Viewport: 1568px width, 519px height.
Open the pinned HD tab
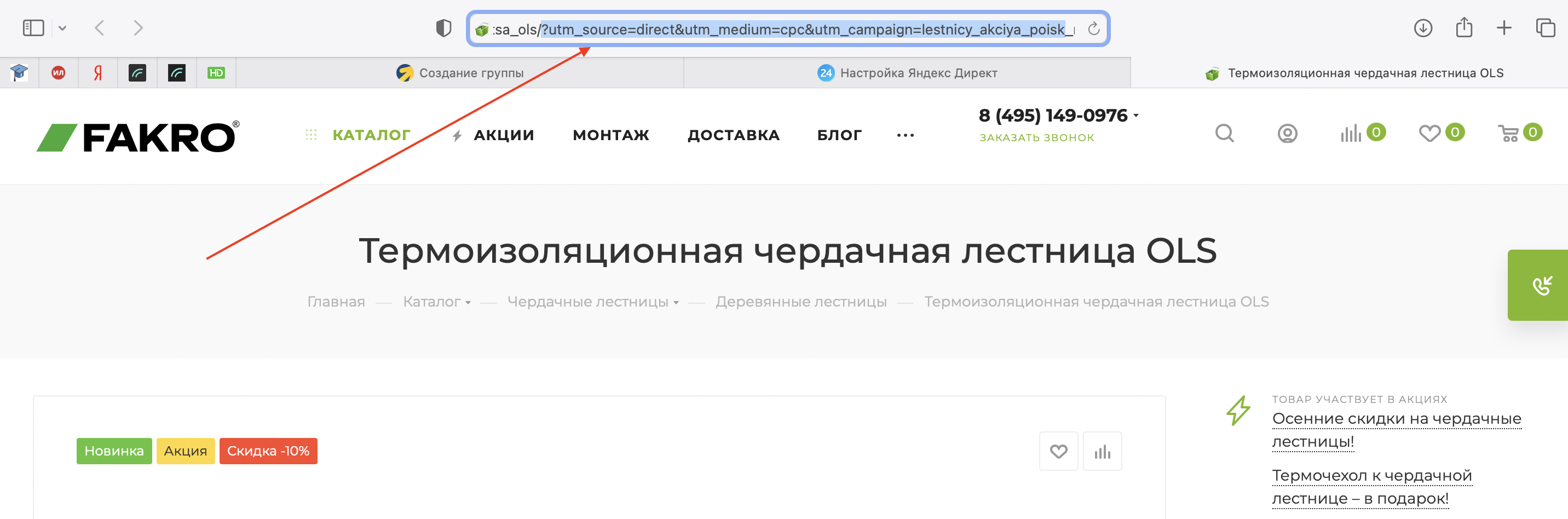217,73
